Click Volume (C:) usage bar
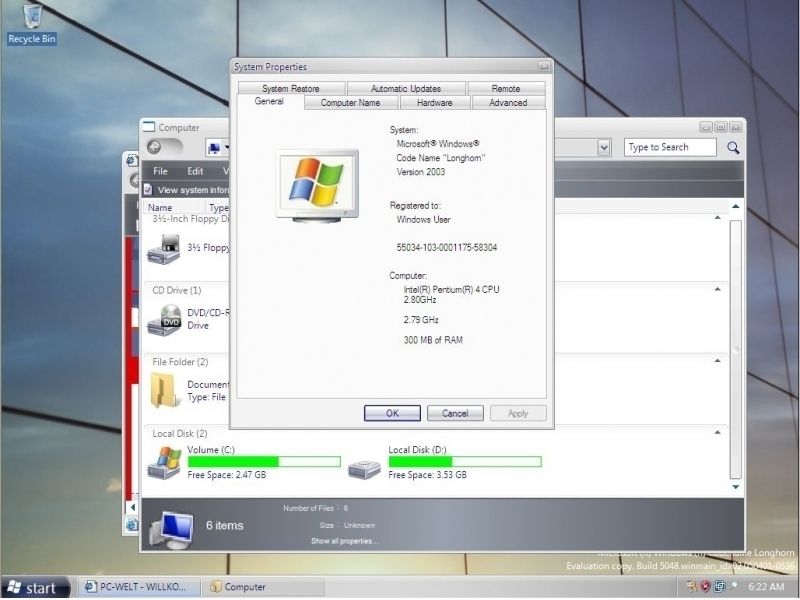The image size is (800, 600). click(264, 462)
